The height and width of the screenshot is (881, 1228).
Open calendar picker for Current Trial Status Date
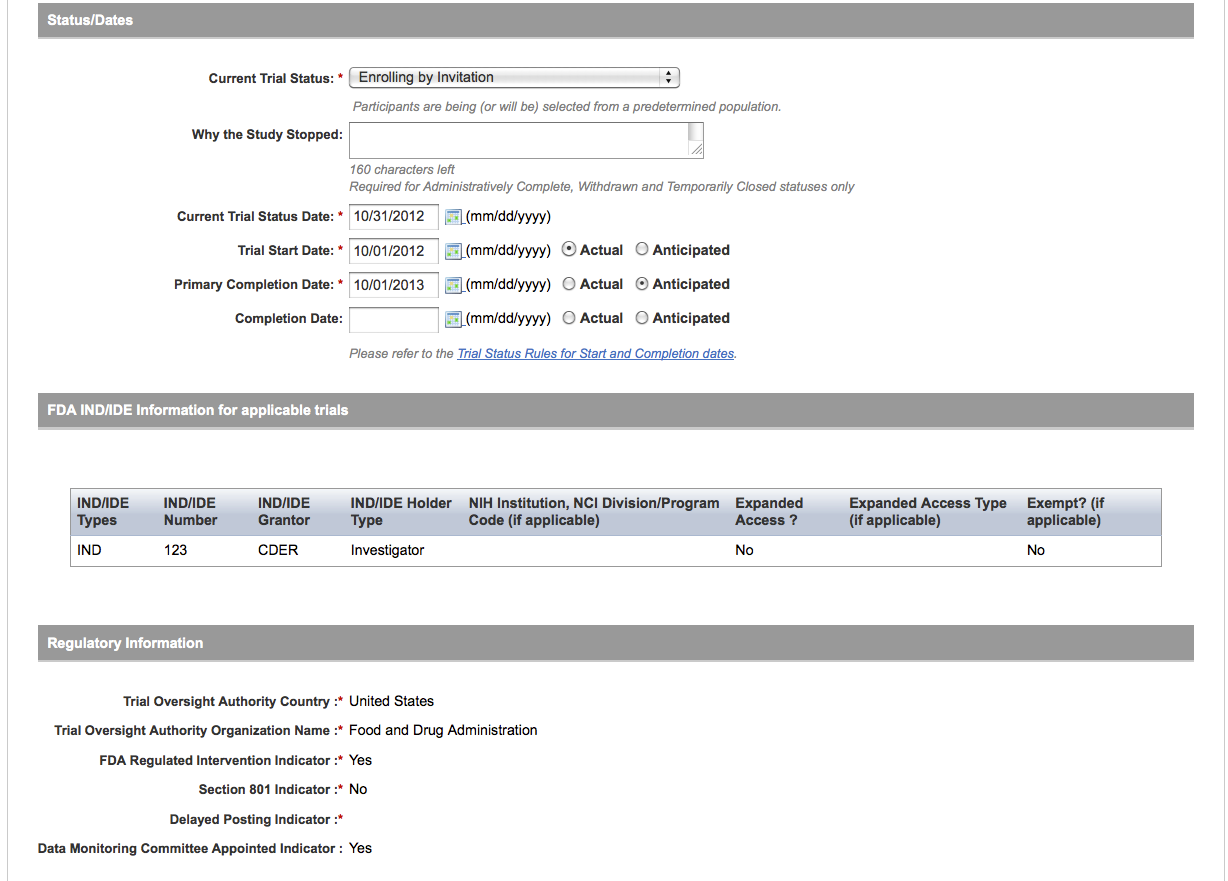click(x=453, y=217)
